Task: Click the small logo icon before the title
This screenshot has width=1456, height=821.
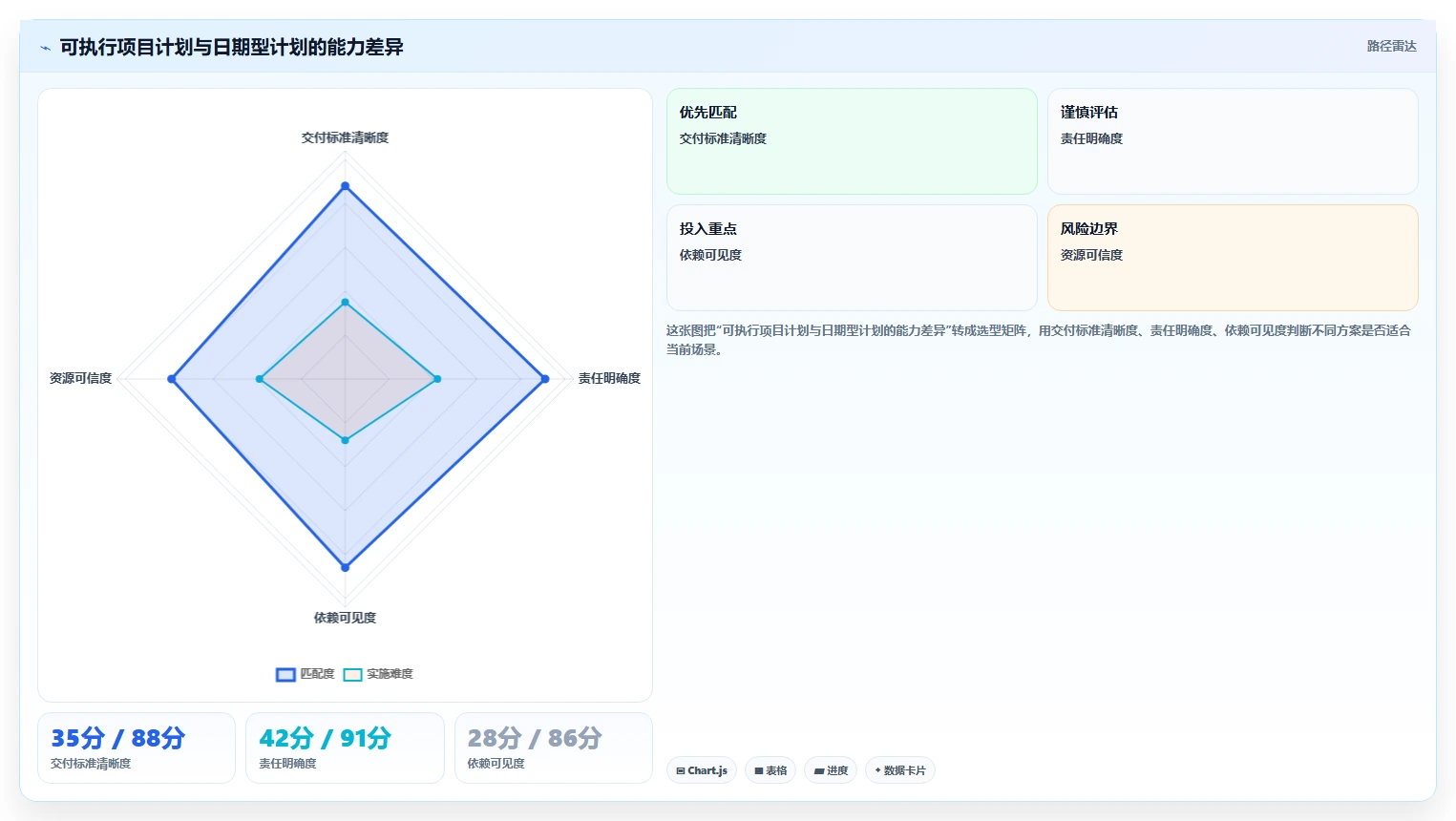Action: pos(45,48)
